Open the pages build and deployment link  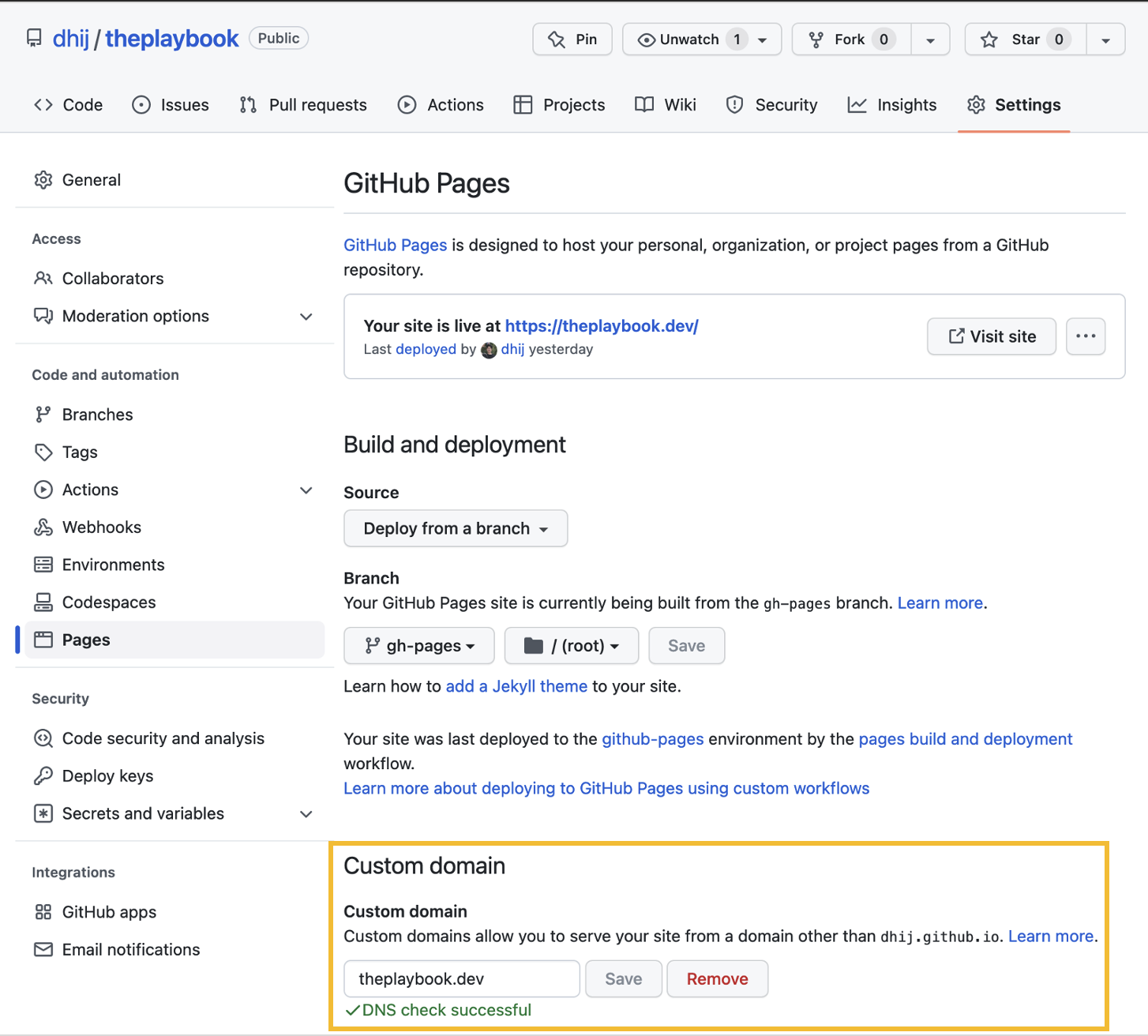[966, 739]
